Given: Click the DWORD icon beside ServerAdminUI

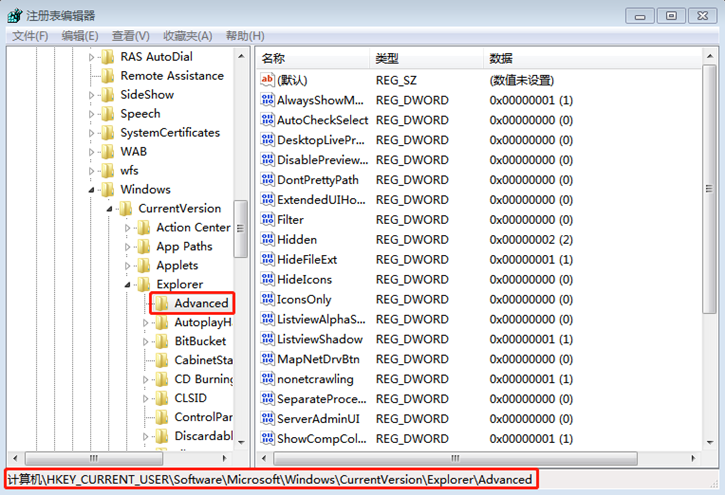Looking at the screenshot, I should tap(267, 418).
